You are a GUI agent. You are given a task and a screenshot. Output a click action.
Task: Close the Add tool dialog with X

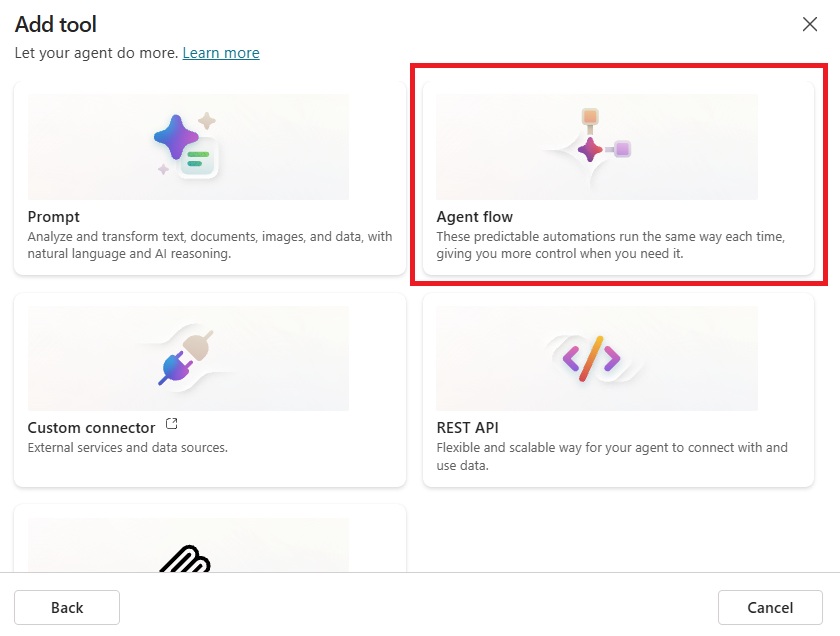coord(810,25)
